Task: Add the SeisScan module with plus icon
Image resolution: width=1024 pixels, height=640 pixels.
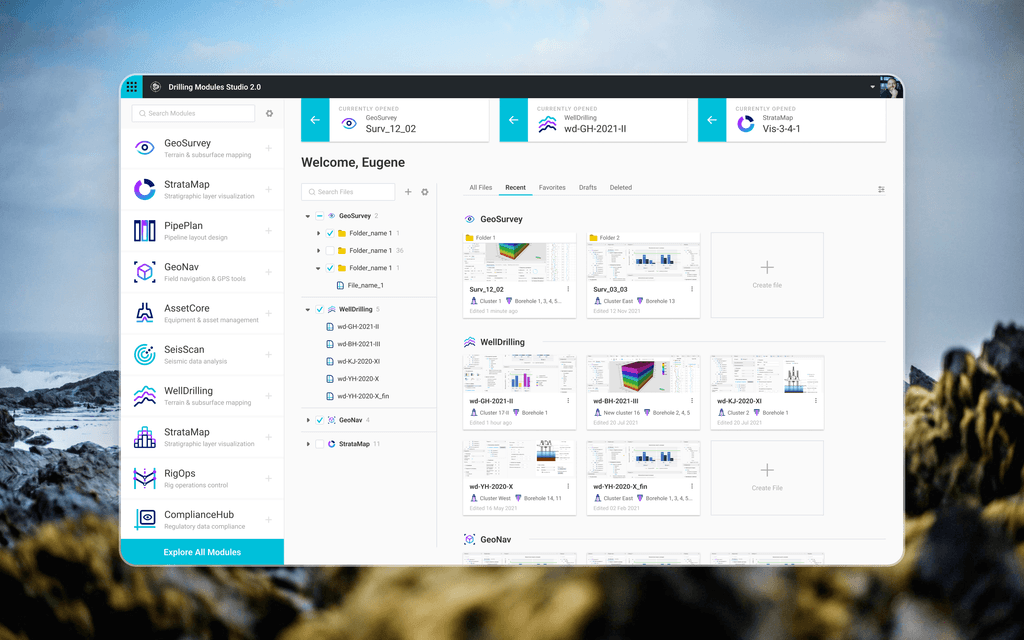Action: pyautogui.click(x=268, y=355)
